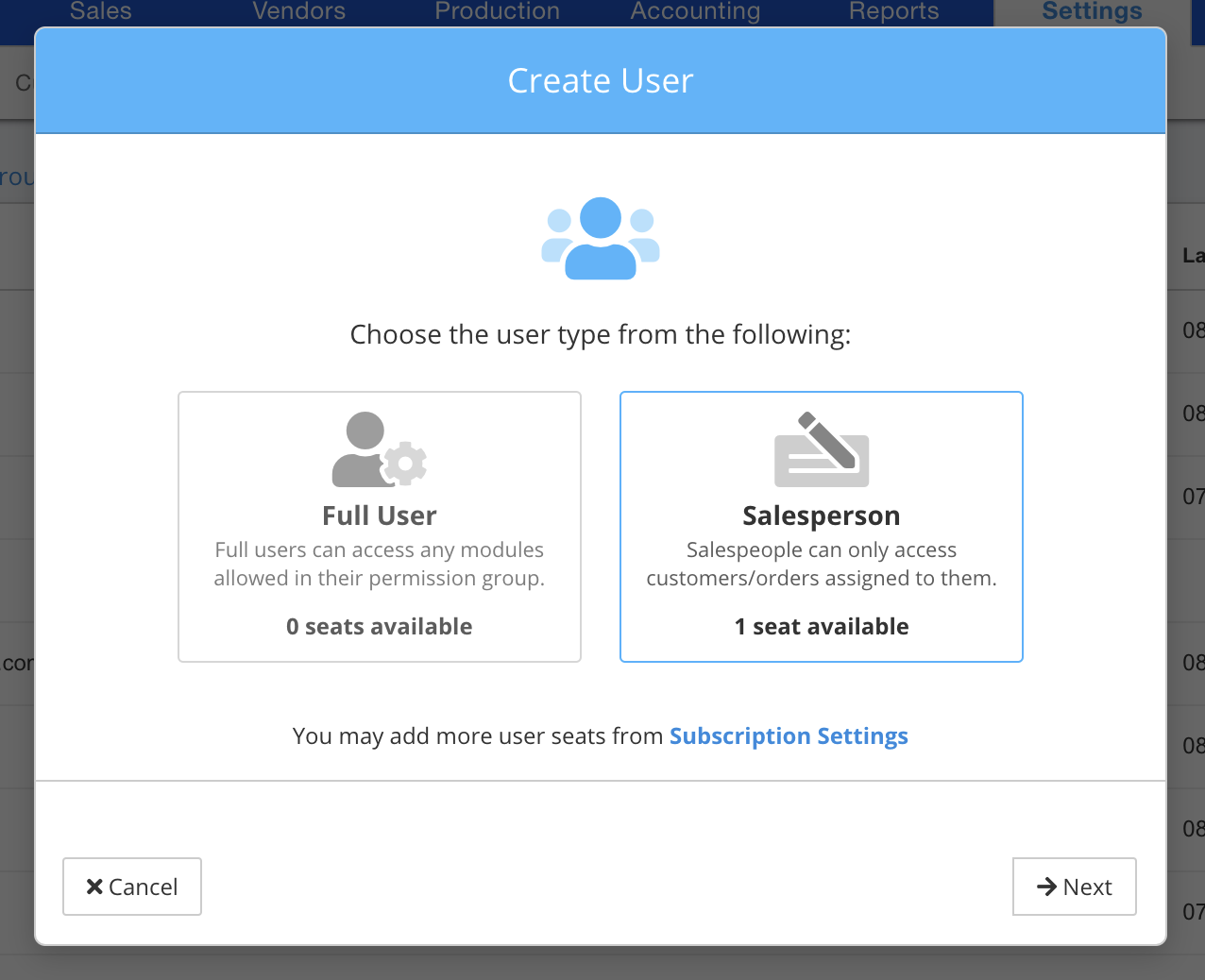Click the Salesperson pencil icon

822,449
